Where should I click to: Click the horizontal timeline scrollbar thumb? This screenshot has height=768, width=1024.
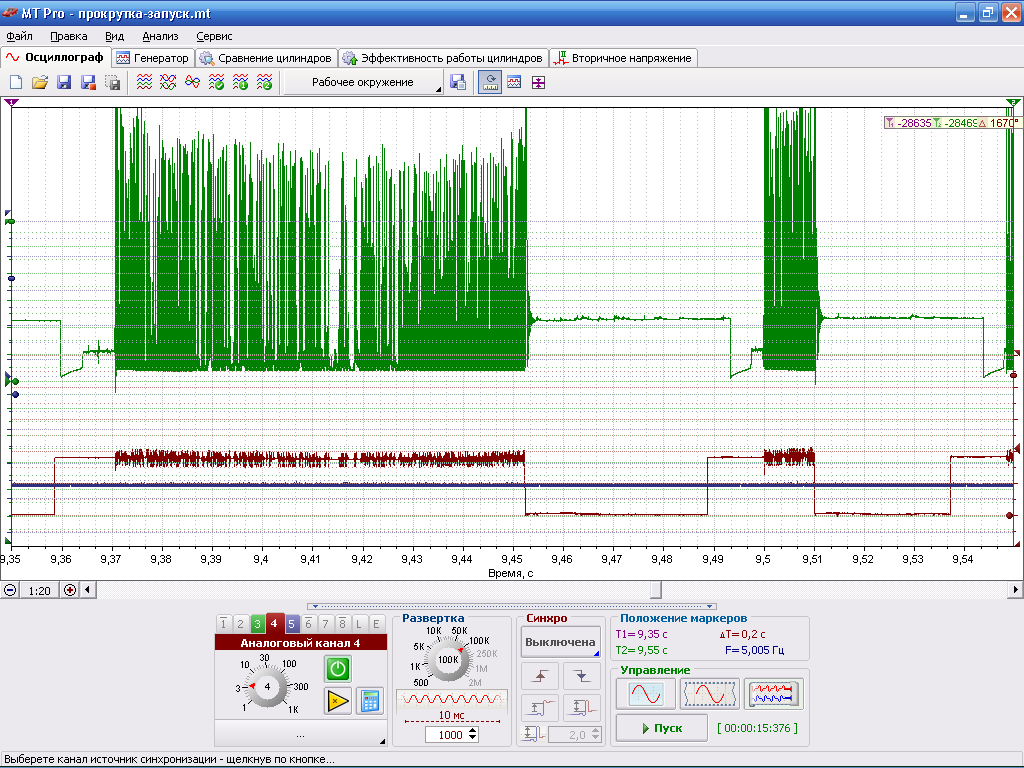656,590
